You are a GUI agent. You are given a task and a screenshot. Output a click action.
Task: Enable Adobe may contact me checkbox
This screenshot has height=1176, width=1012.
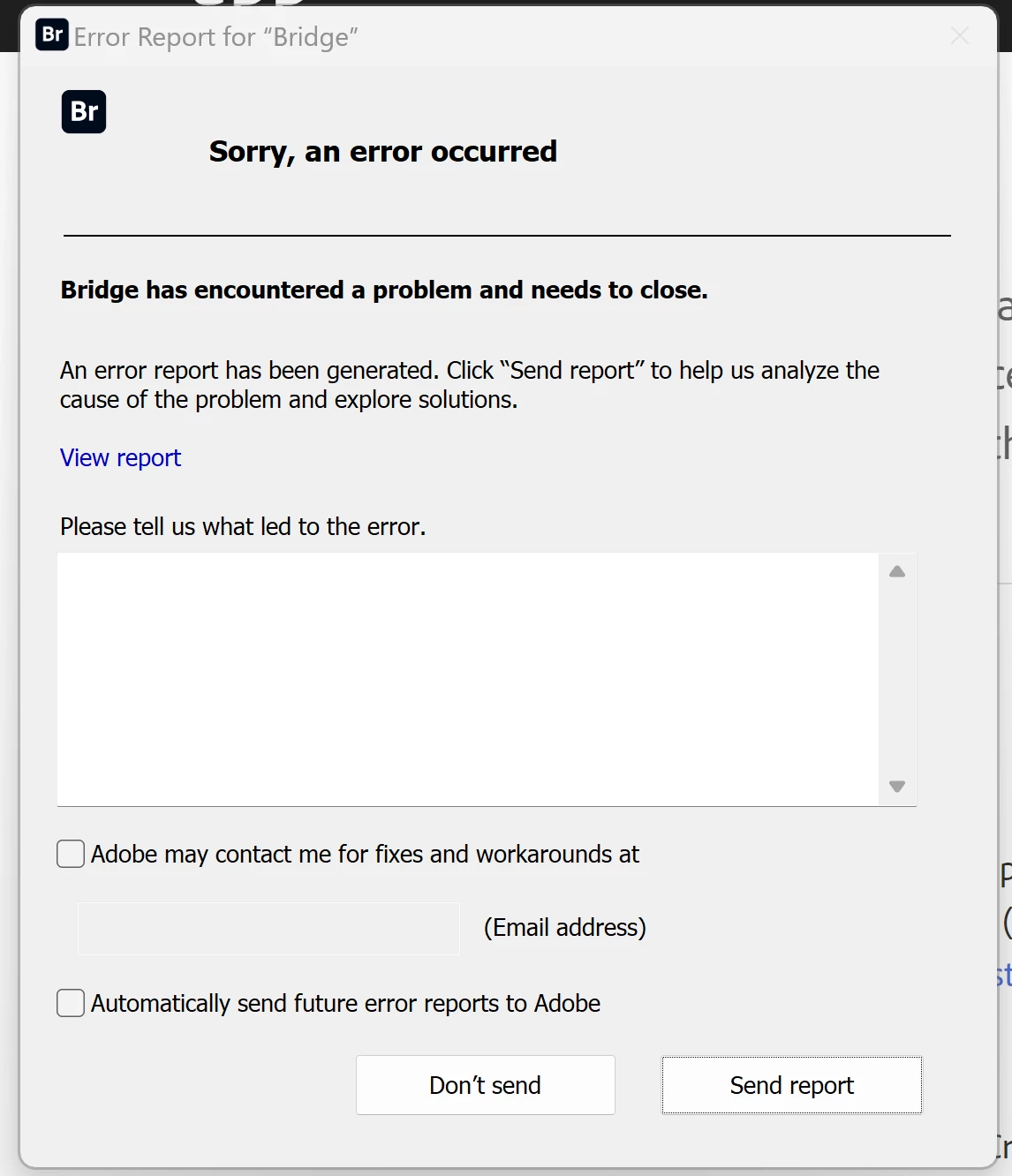(x=71, y=854)
